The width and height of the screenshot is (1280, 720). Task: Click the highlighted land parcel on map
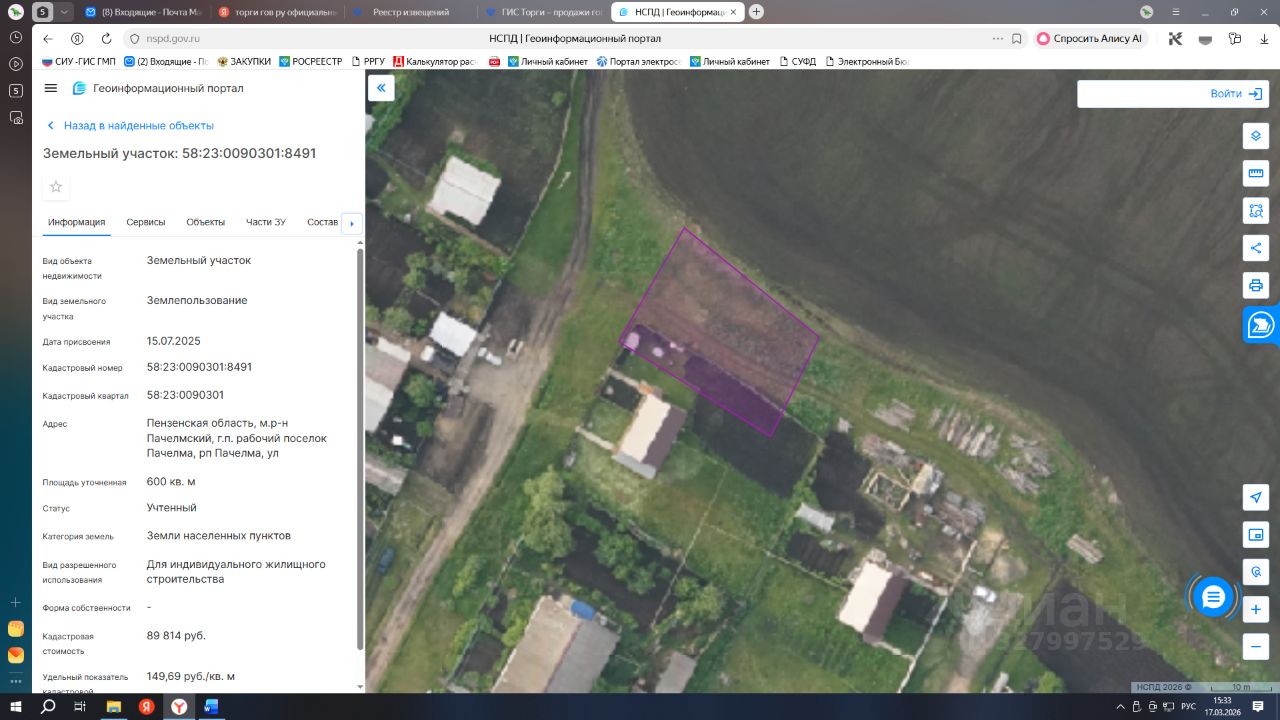719,330
